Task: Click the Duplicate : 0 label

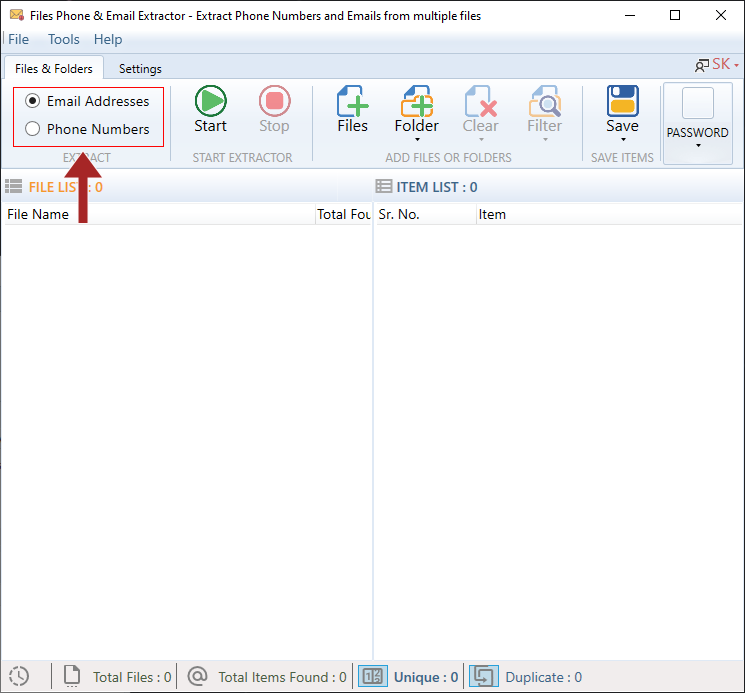Action: (544, 677)
